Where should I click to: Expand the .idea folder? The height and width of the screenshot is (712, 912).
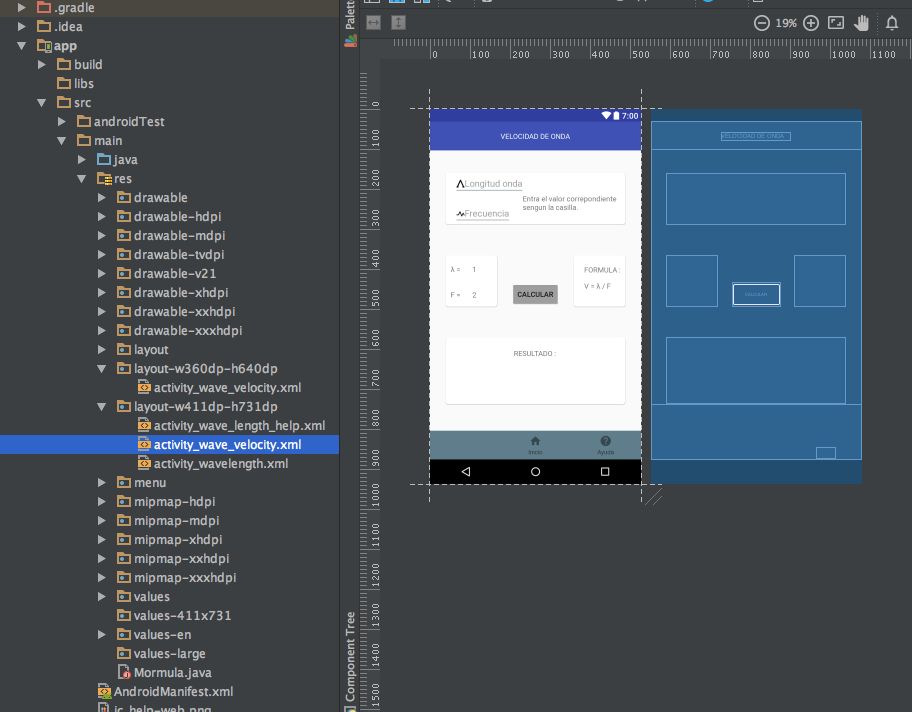[x=22, y=26]
